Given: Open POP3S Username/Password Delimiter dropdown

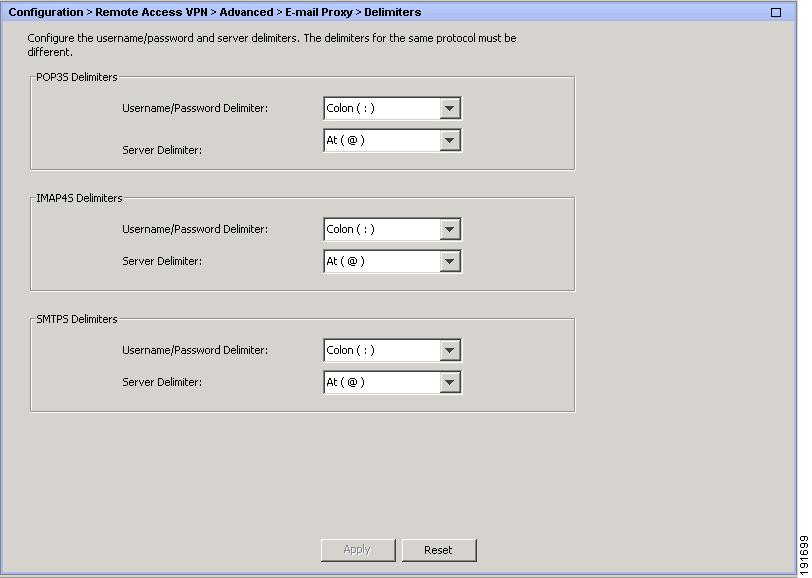Looking at the screenshot, I should [392, 108].
